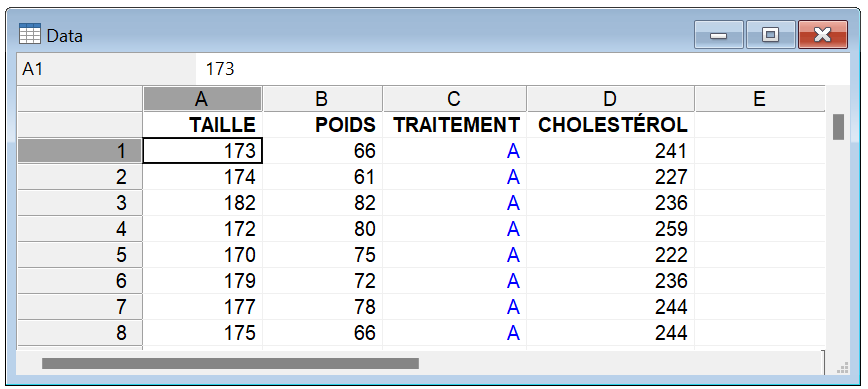Select column A header
Viewport: 868px width, 389px height.
coord(203,98)
